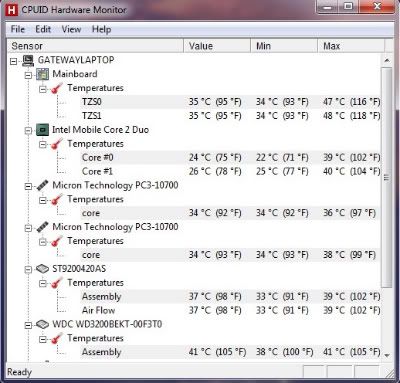Click the 38 °C (100 °F) min value
Screen dimensions: 400x383
pyautogui.click(x=284, y=352)
